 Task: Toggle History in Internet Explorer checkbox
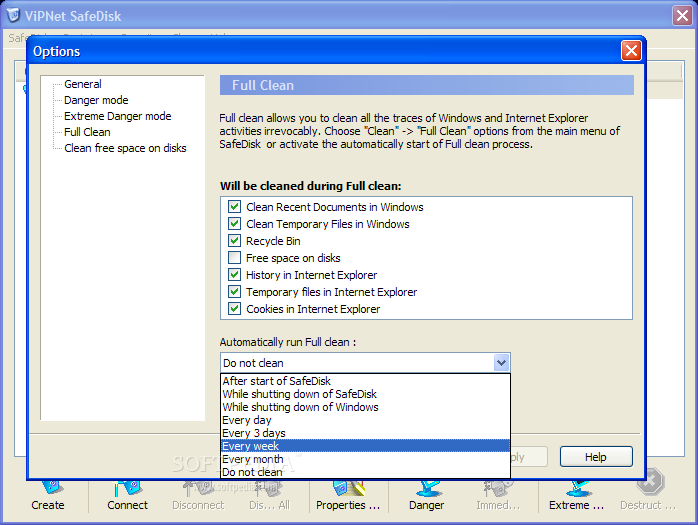[x=235, y=275]
